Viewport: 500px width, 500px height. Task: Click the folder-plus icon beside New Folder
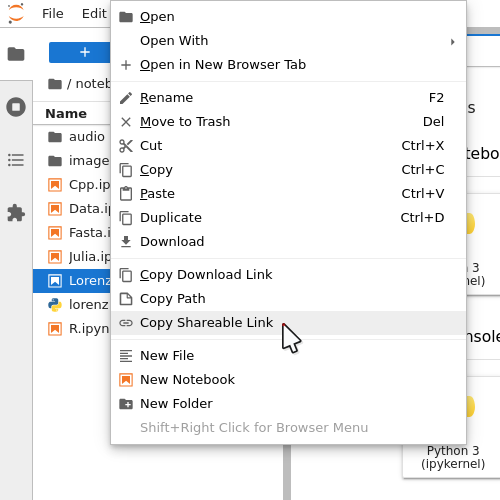tap(126, 404)
